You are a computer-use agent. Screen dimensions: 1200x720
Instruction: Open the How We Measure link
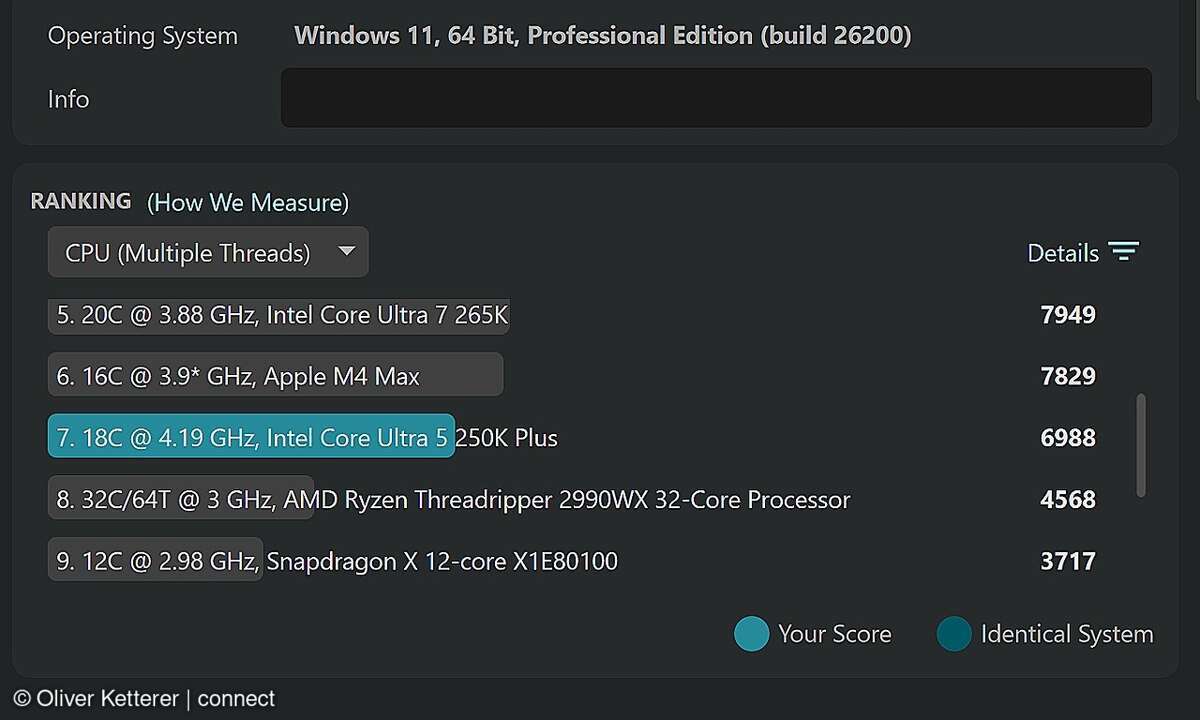click(248, 202)
